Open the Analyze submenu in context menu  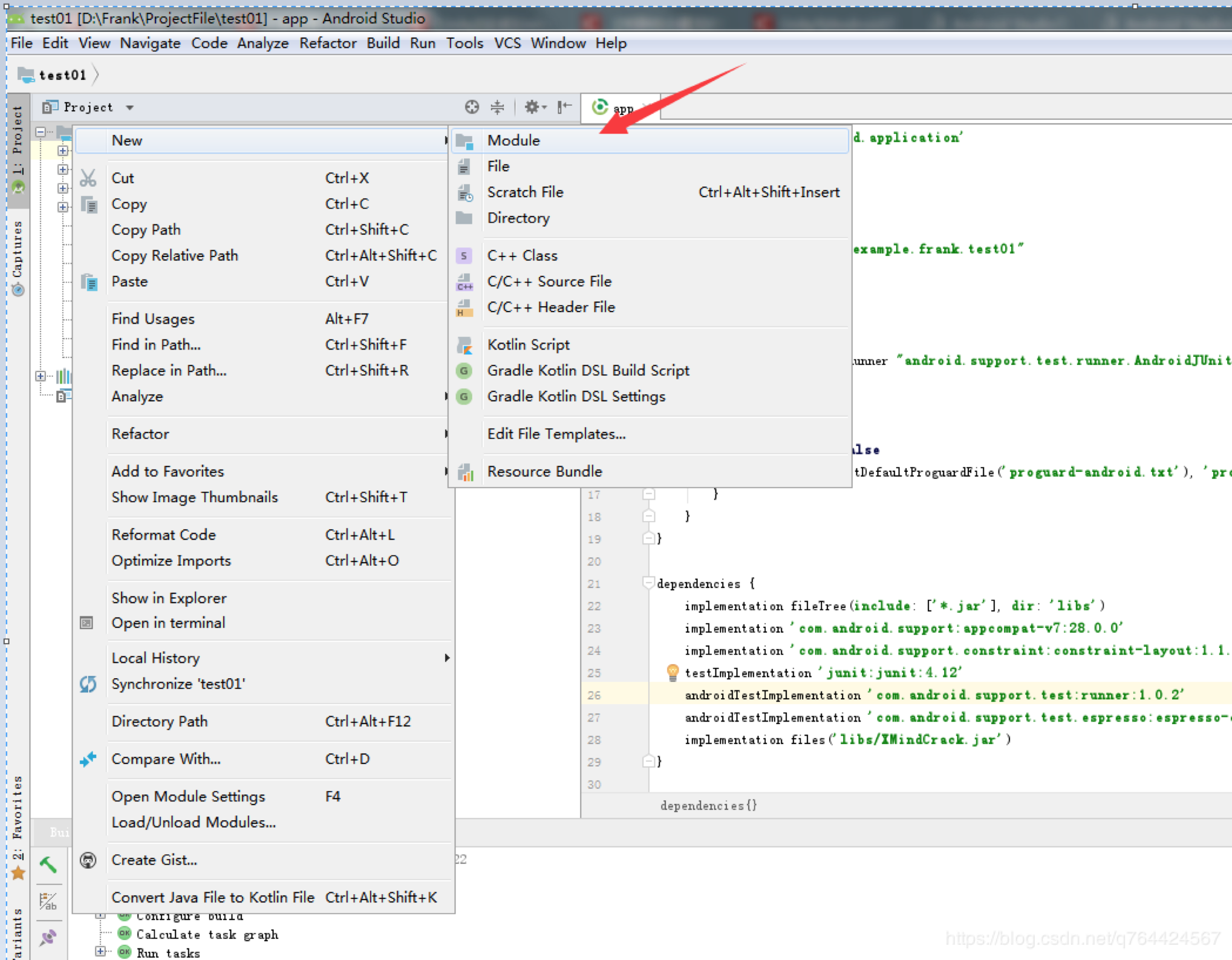[262, 397]
